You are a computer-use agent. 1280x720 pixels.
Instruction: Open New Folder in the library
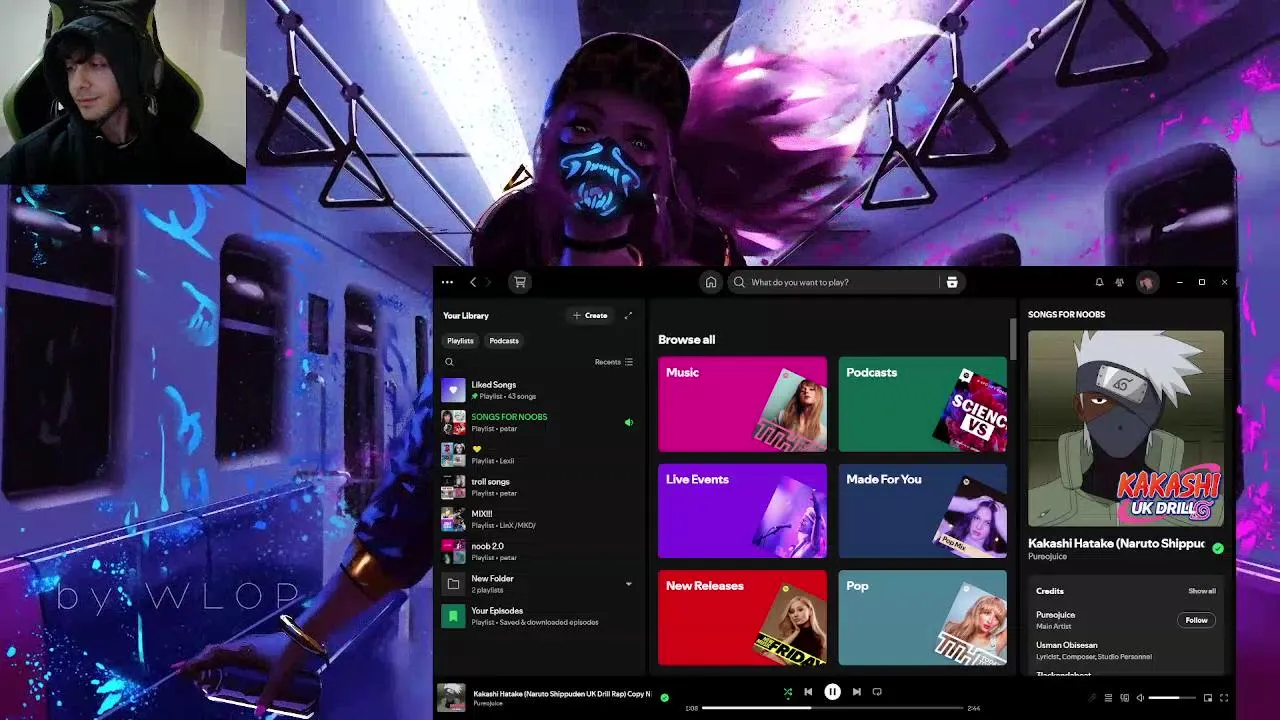(538, 584)
